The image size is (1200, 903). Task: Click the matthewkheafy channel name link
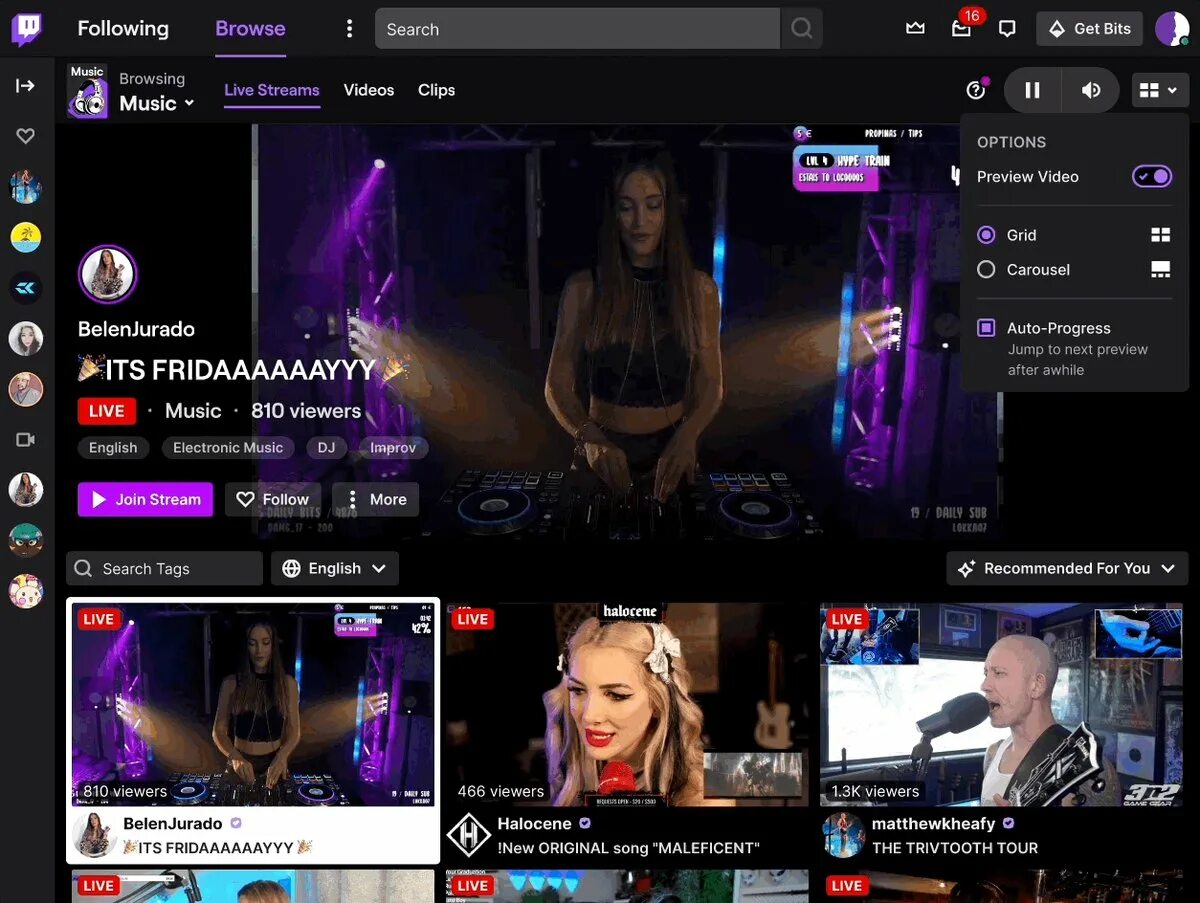coord(933,824)
